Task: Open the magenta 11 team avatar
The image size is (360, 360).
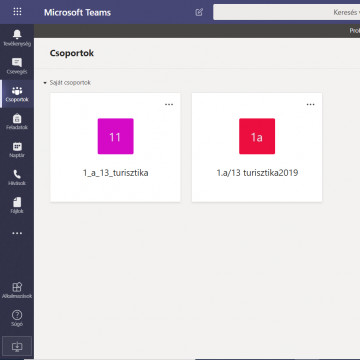Action: tap(115, 136)
